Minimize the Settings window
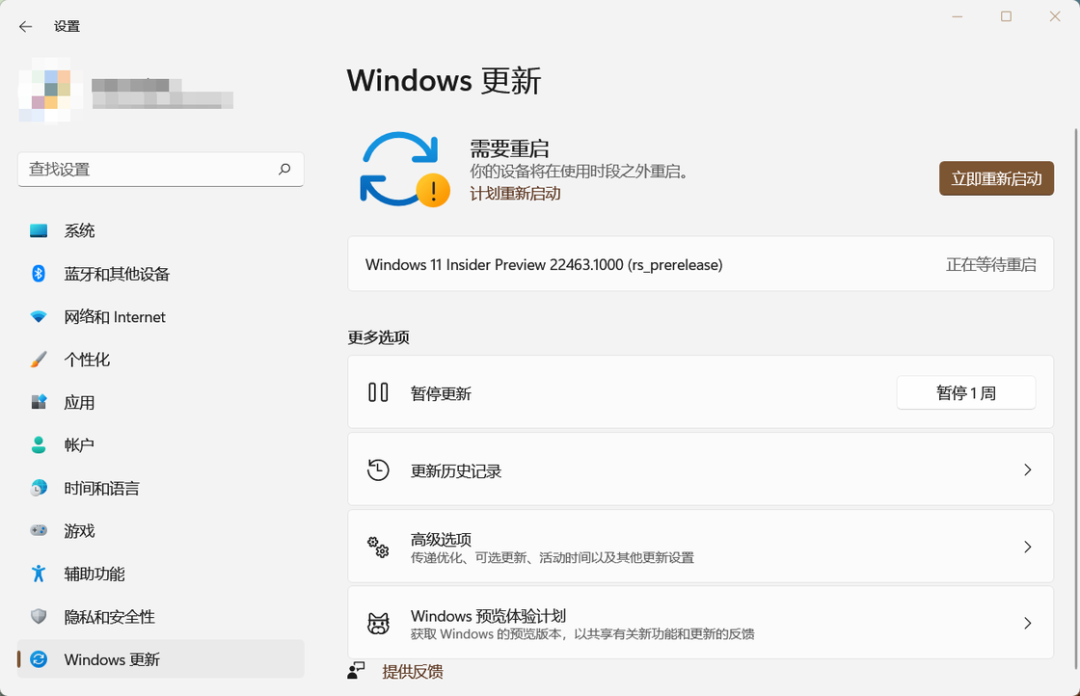This screenshot has width=1080, height=696. [x=957, y=17]
